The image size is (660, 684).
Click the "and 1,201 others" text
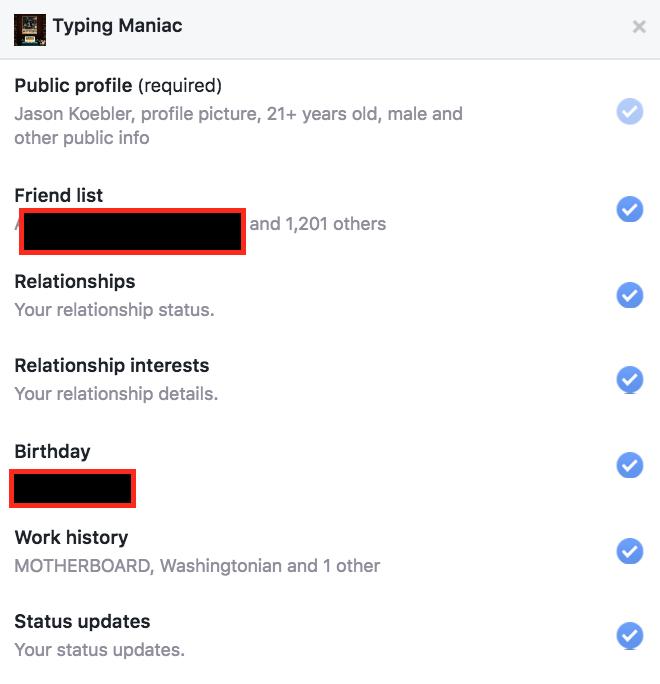click(x=317, y=224)
